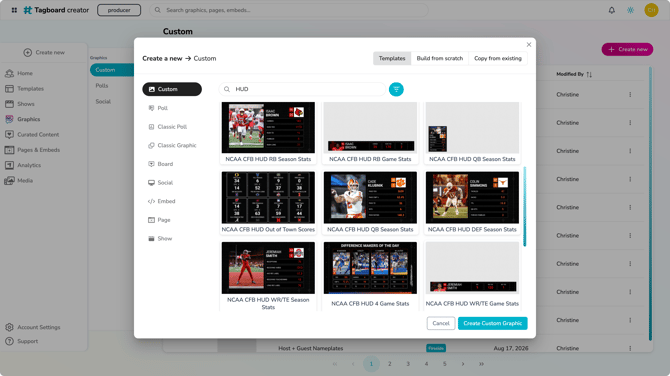The width and height of the screenshot is (670, 376).
Task: Choose NCAA CFB HUD DEF Season Stats template
Action: point(472,203)
